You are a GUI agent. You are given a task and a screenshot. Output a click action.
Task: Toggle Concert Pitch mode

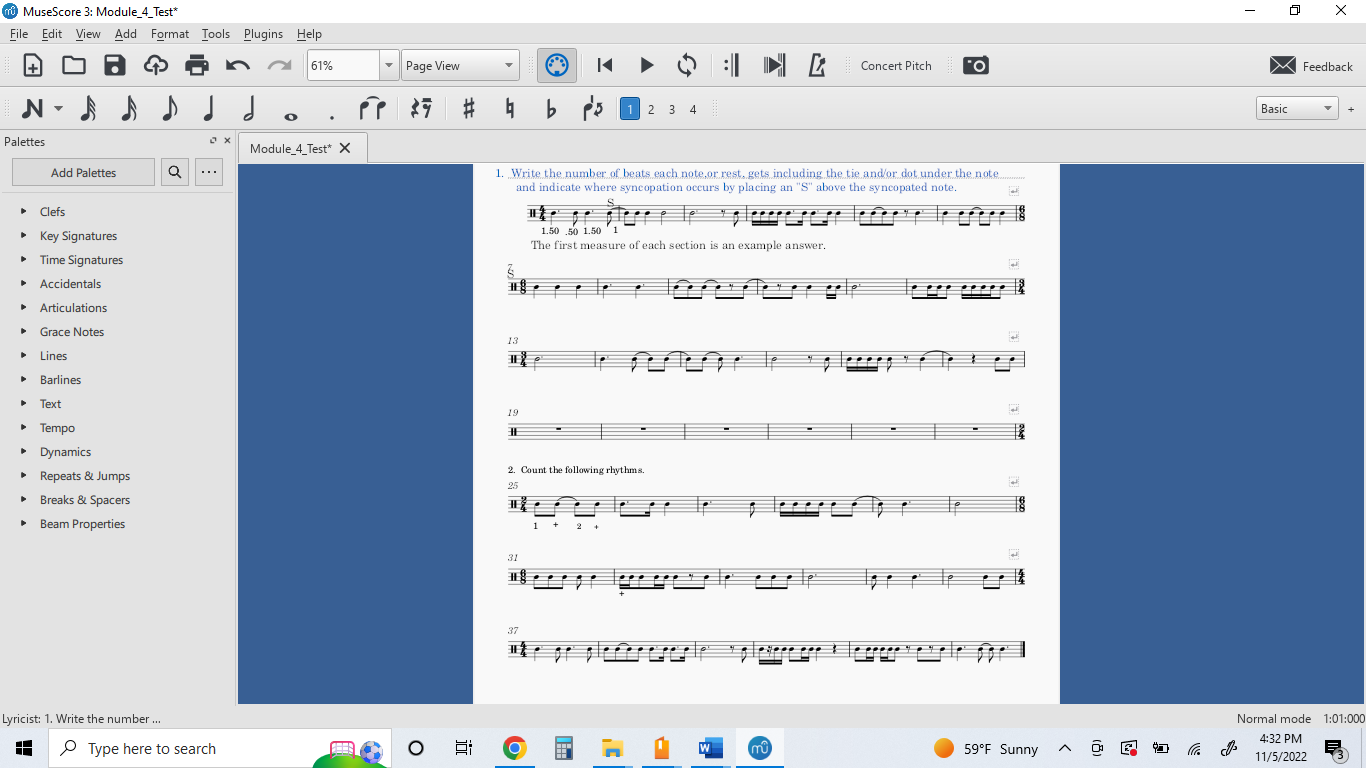coord(896,65)
